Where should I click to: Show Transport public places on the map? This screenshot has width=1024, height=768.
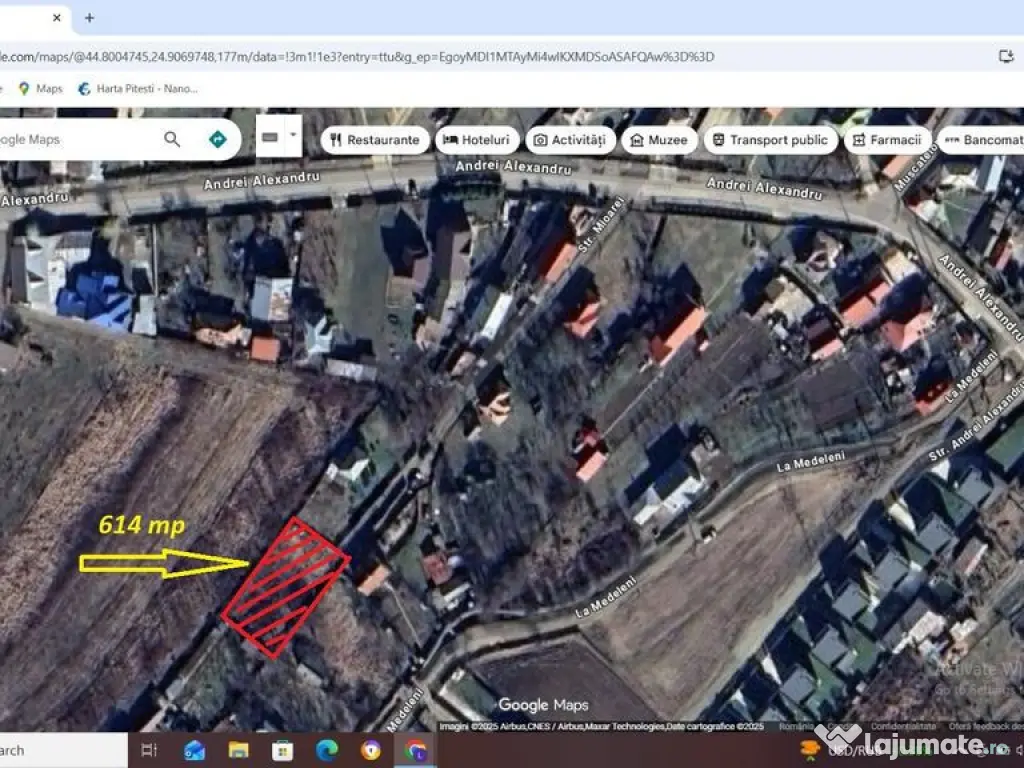(769, 140)
